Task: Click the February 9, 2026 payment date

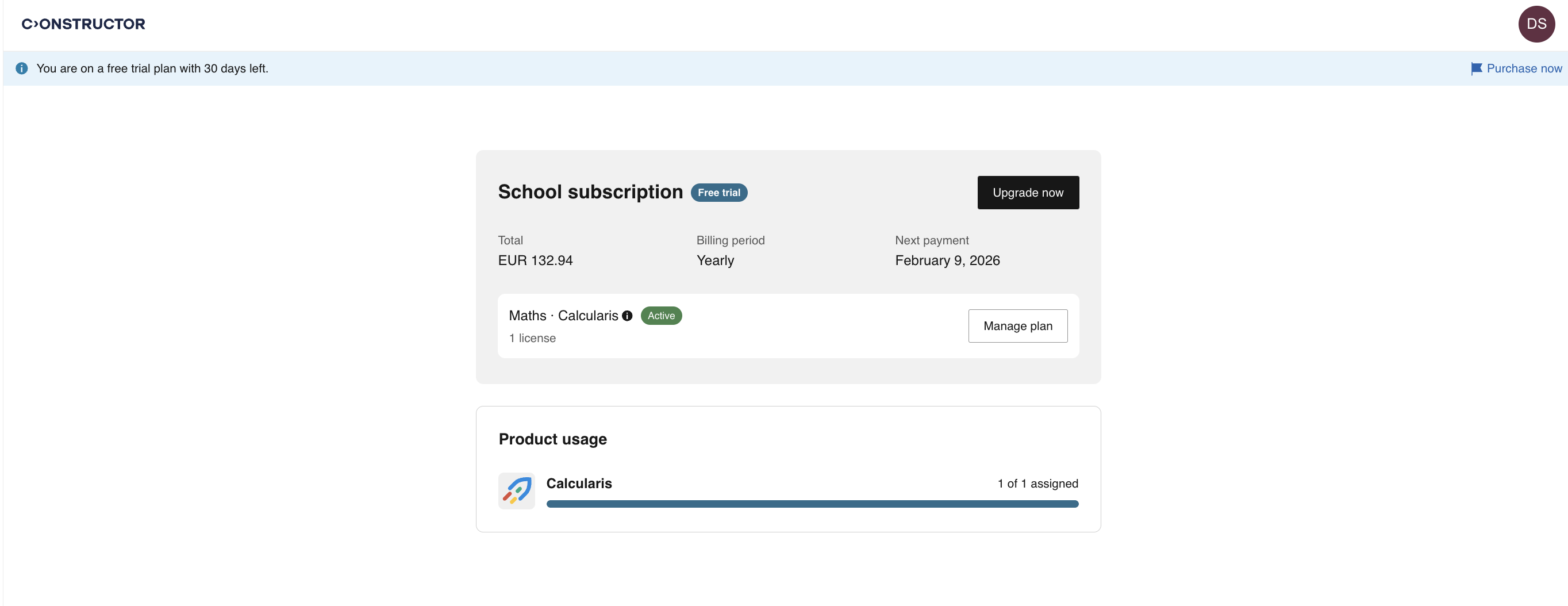Action: tap(947, 260)
